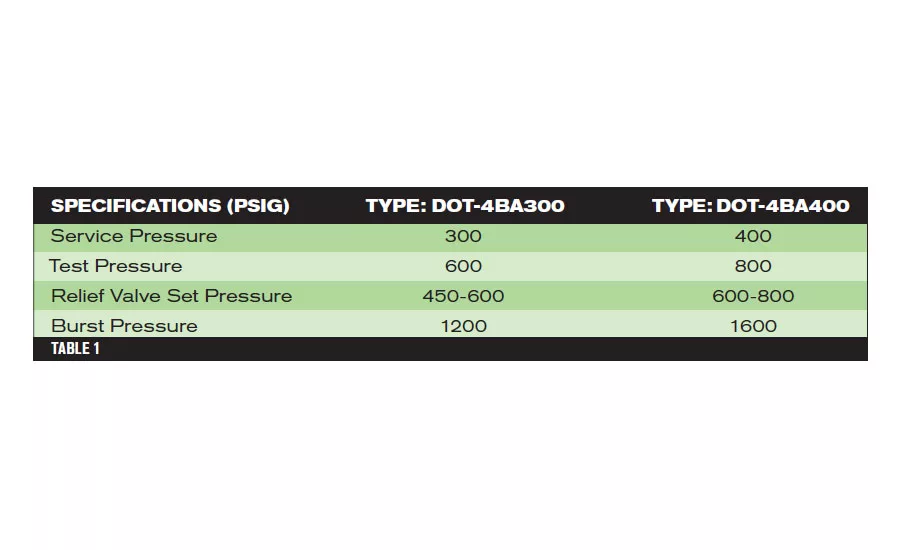Click the TABLE 1 caption
The width and height of the screenshot is (900, 550).
pyautogui.click(x=75, y=348)
